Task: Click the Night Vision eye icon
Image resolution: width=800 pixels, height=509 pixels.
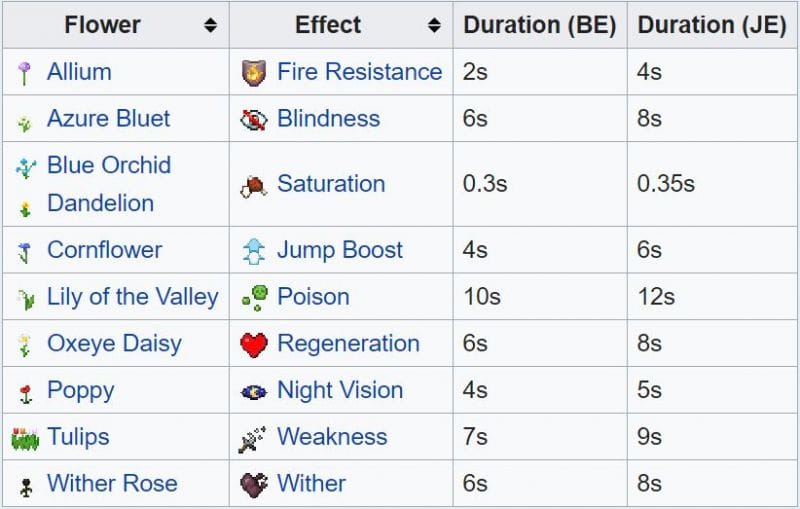Action: [254, 392]
